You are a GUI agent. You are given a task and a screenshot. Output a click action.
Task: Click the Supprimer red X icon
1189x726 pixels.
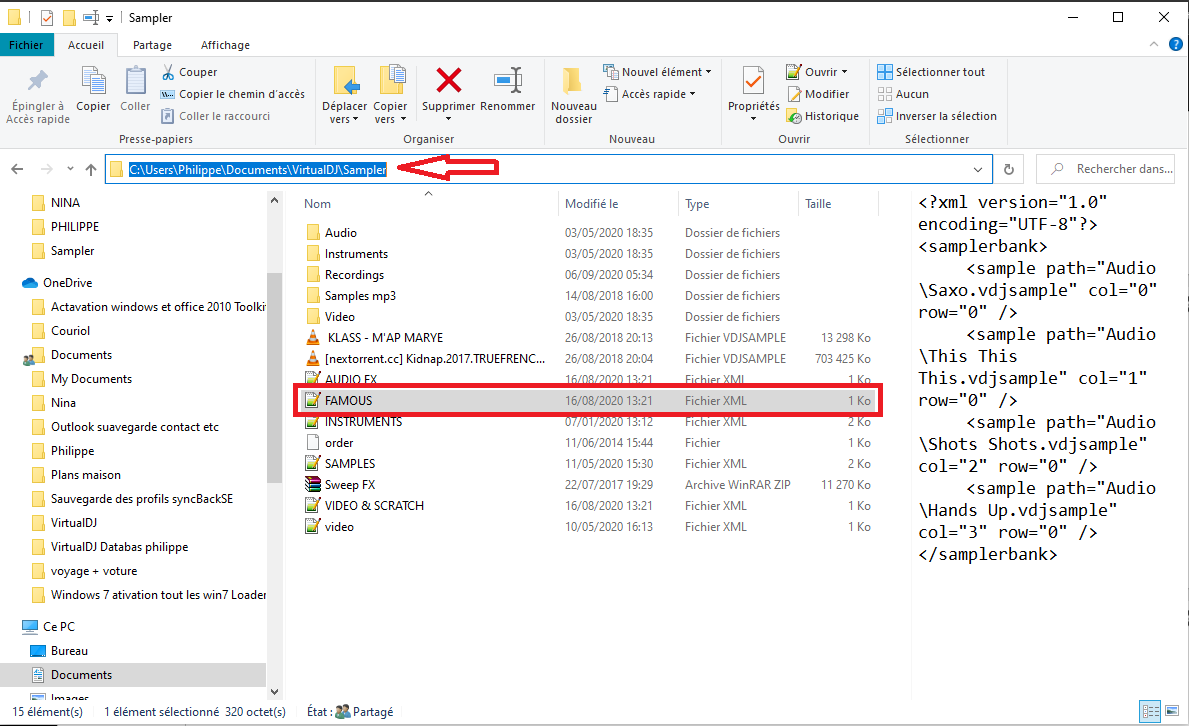pyautogui.click(x=448, y=80)
